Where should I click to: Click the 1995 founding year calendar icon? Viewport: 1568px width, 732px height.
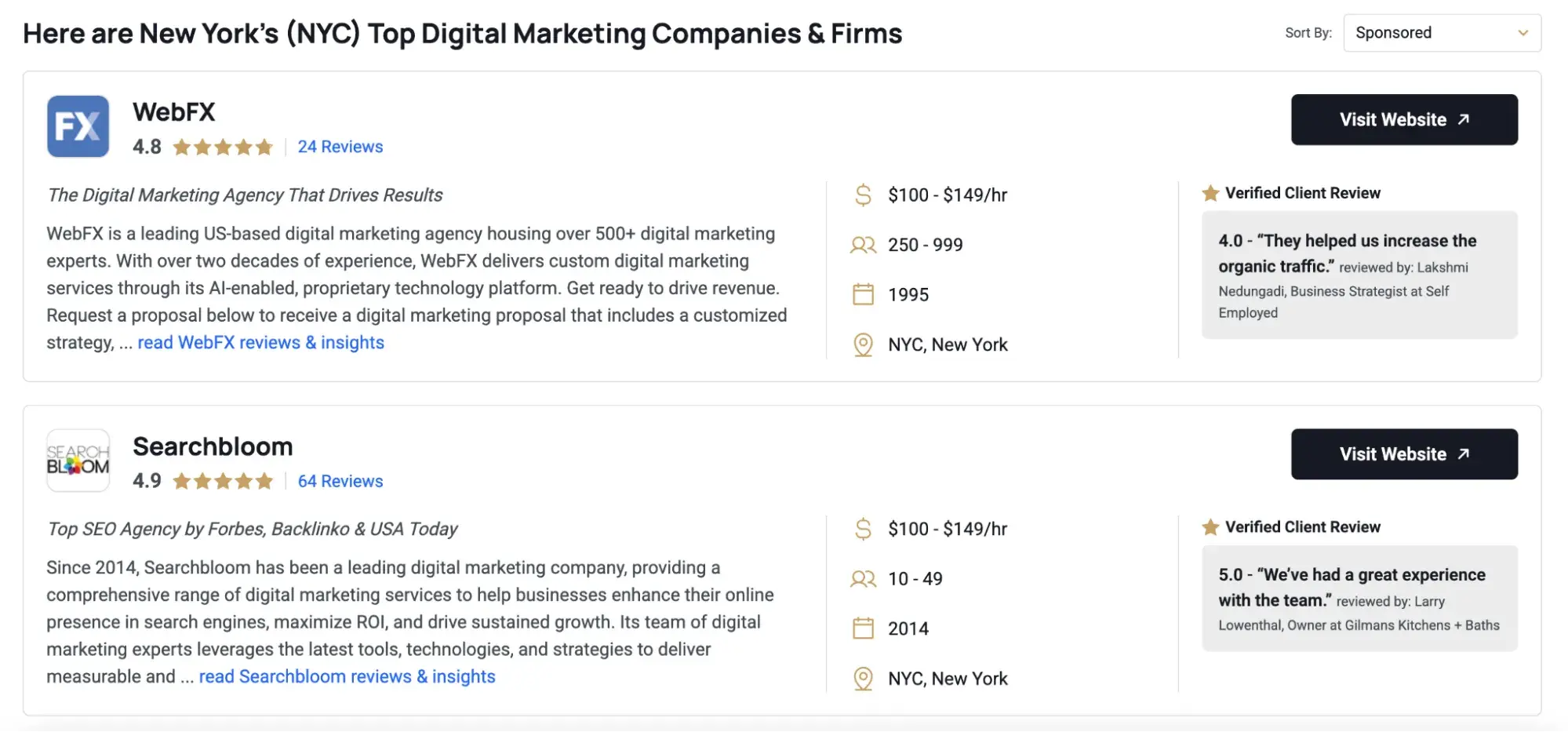[864, 294]
